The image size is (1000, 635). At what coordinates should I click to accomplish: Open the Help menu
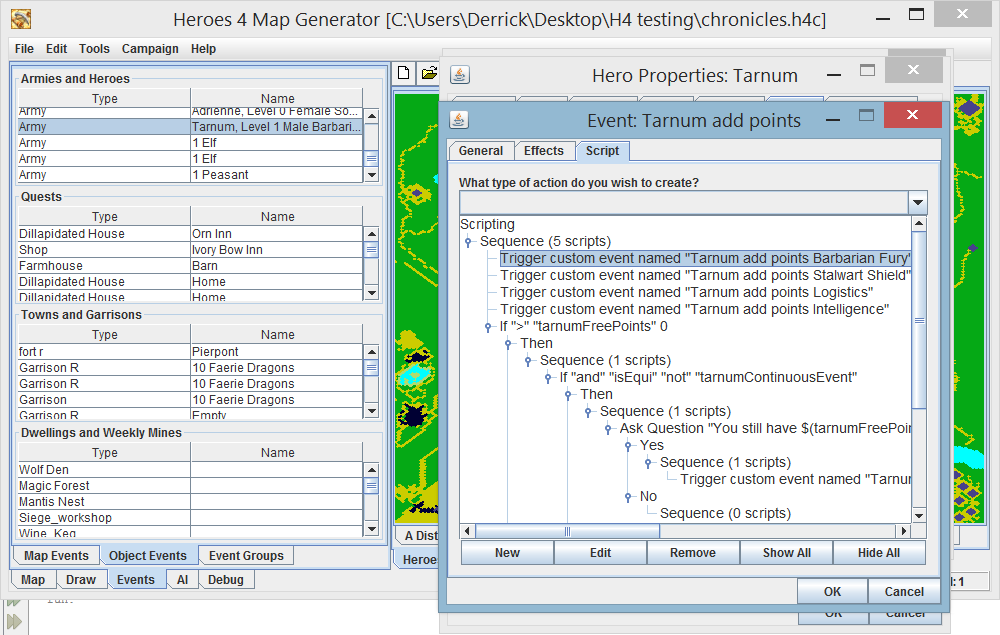[x=203, y=48]
